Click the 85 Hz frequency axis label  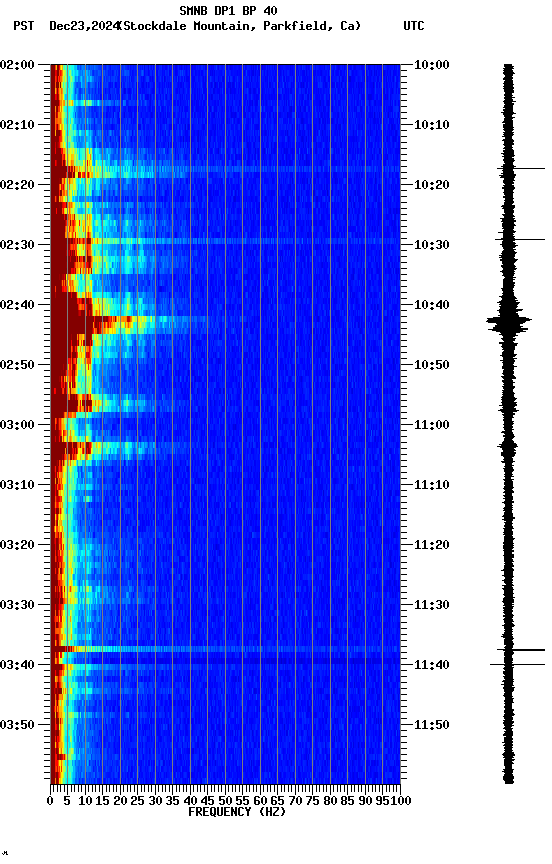tap(348, 801)
